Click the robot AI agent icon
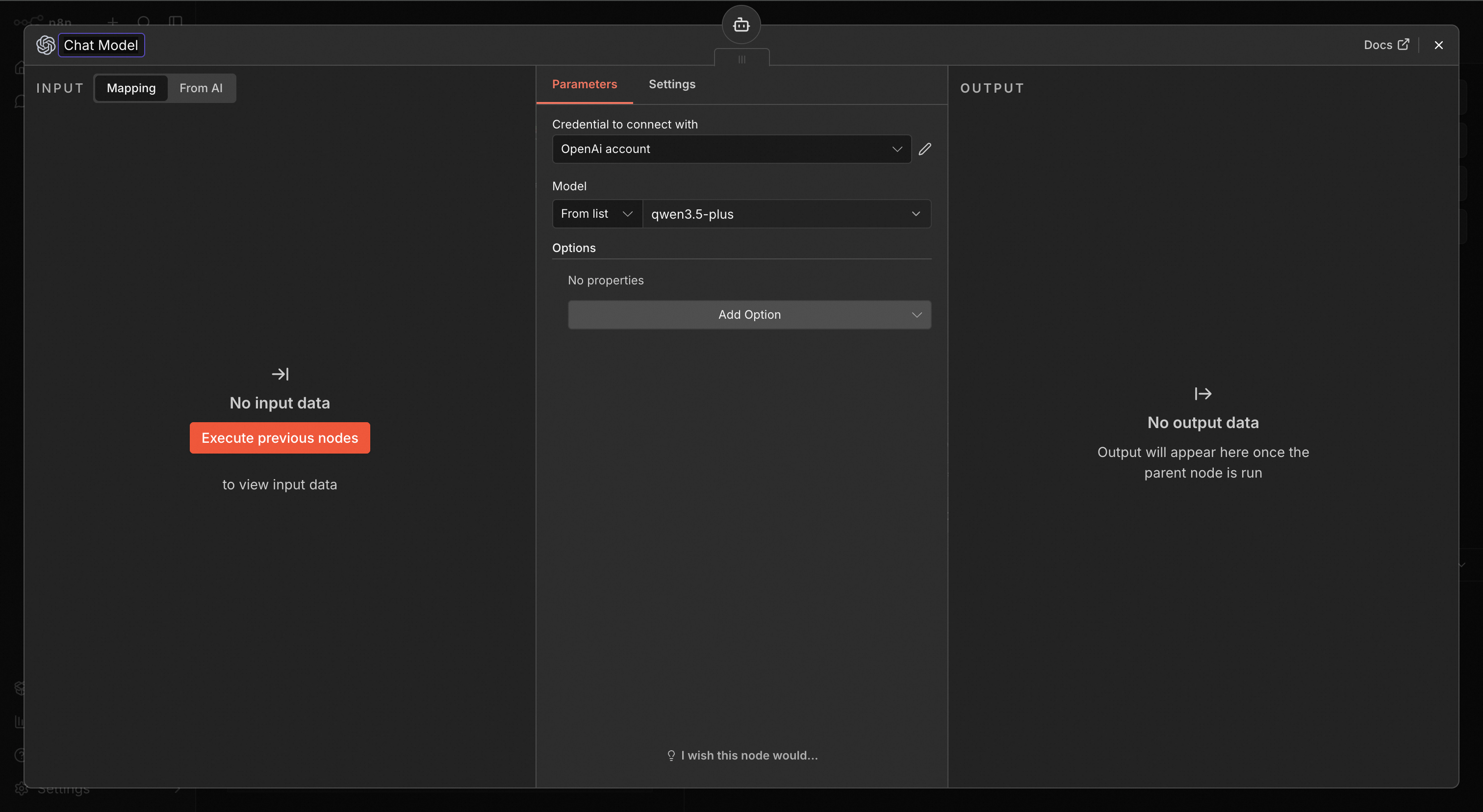 (741, 25)
